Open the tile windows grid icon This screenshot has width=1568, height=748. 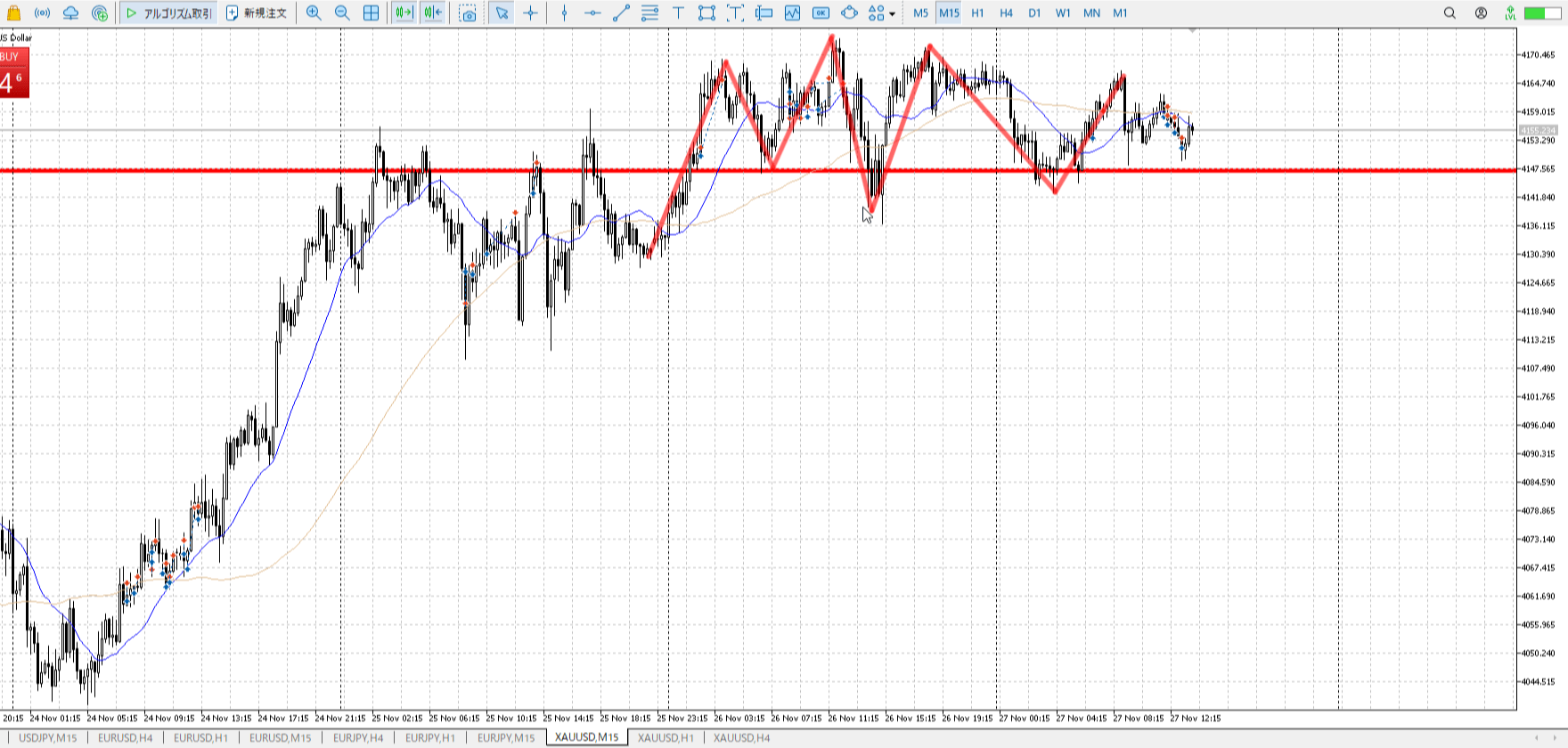(372, 13)
